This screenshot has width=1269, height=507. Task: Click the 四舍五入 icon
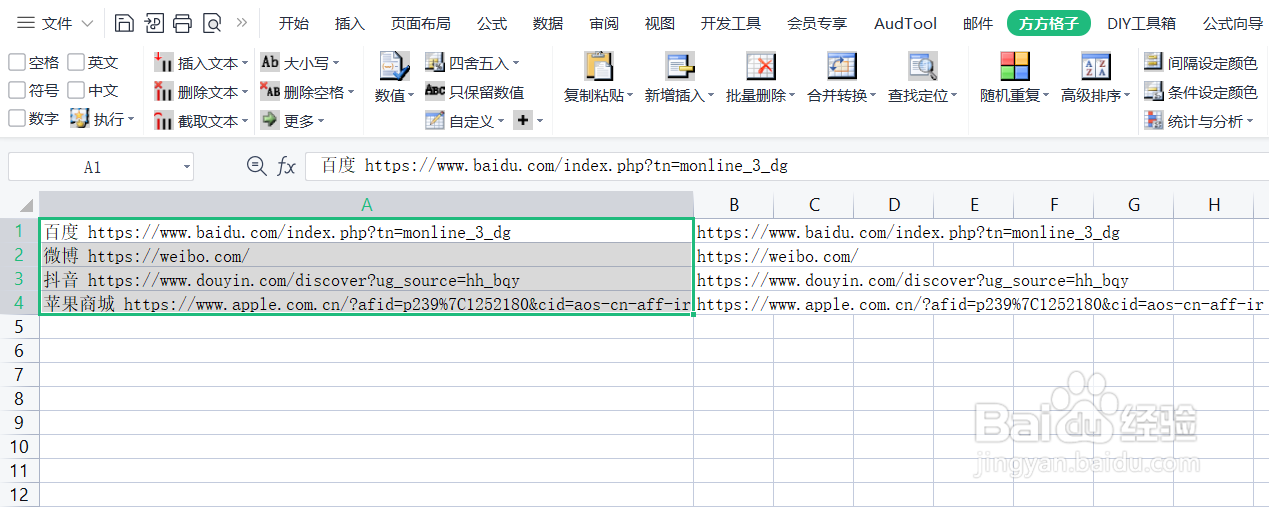434,63
